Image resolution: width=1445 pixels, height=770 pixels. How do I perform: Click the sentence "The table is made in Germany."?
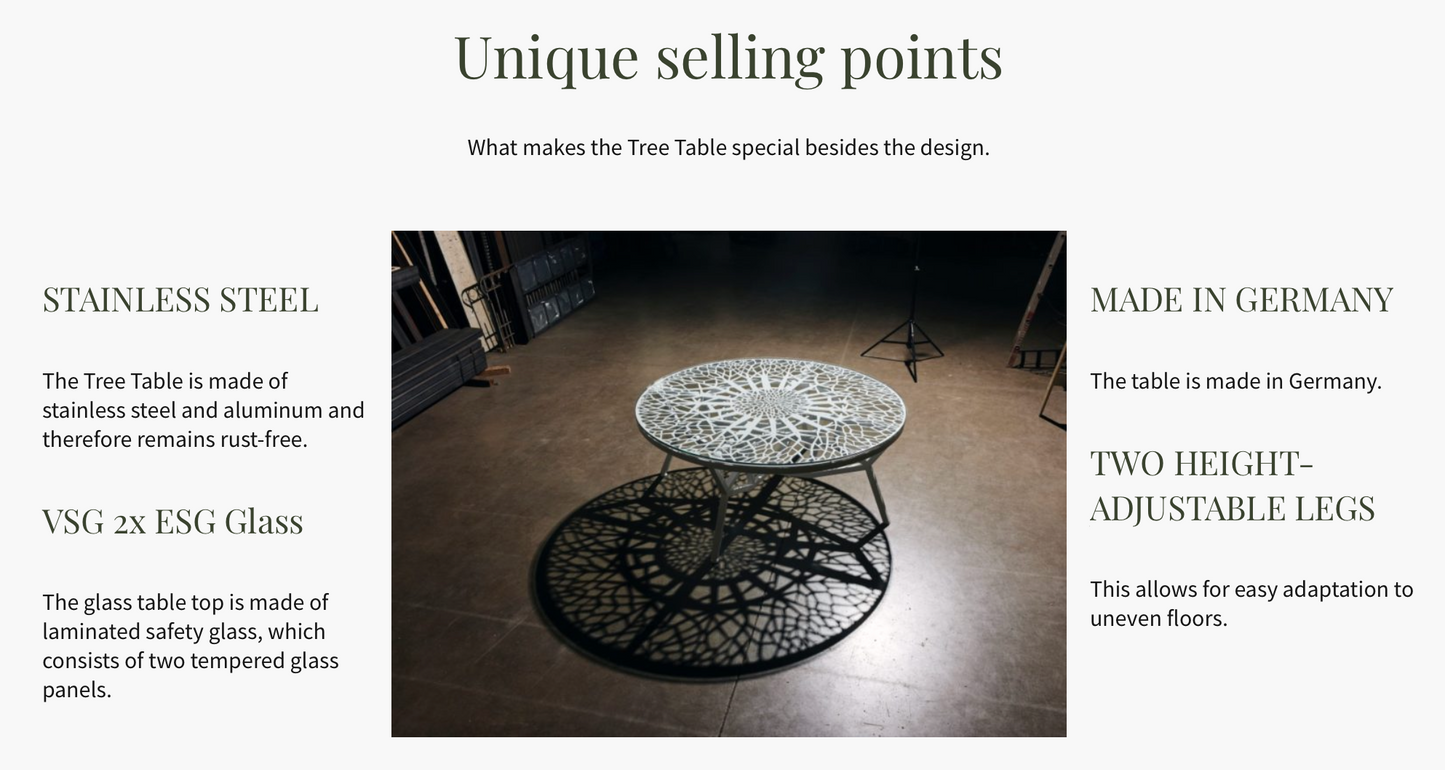click(1235, 381)
